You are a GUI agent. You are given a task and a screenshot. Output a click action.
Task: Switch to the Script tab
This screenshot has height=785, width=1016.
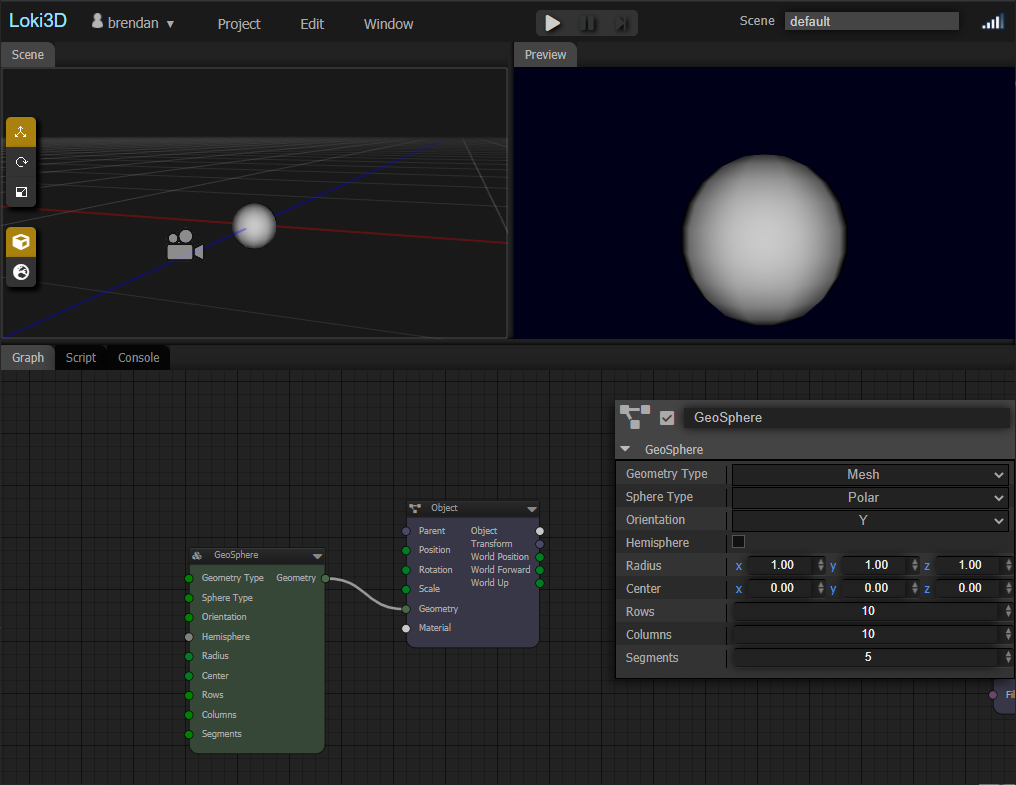(80, 357)
